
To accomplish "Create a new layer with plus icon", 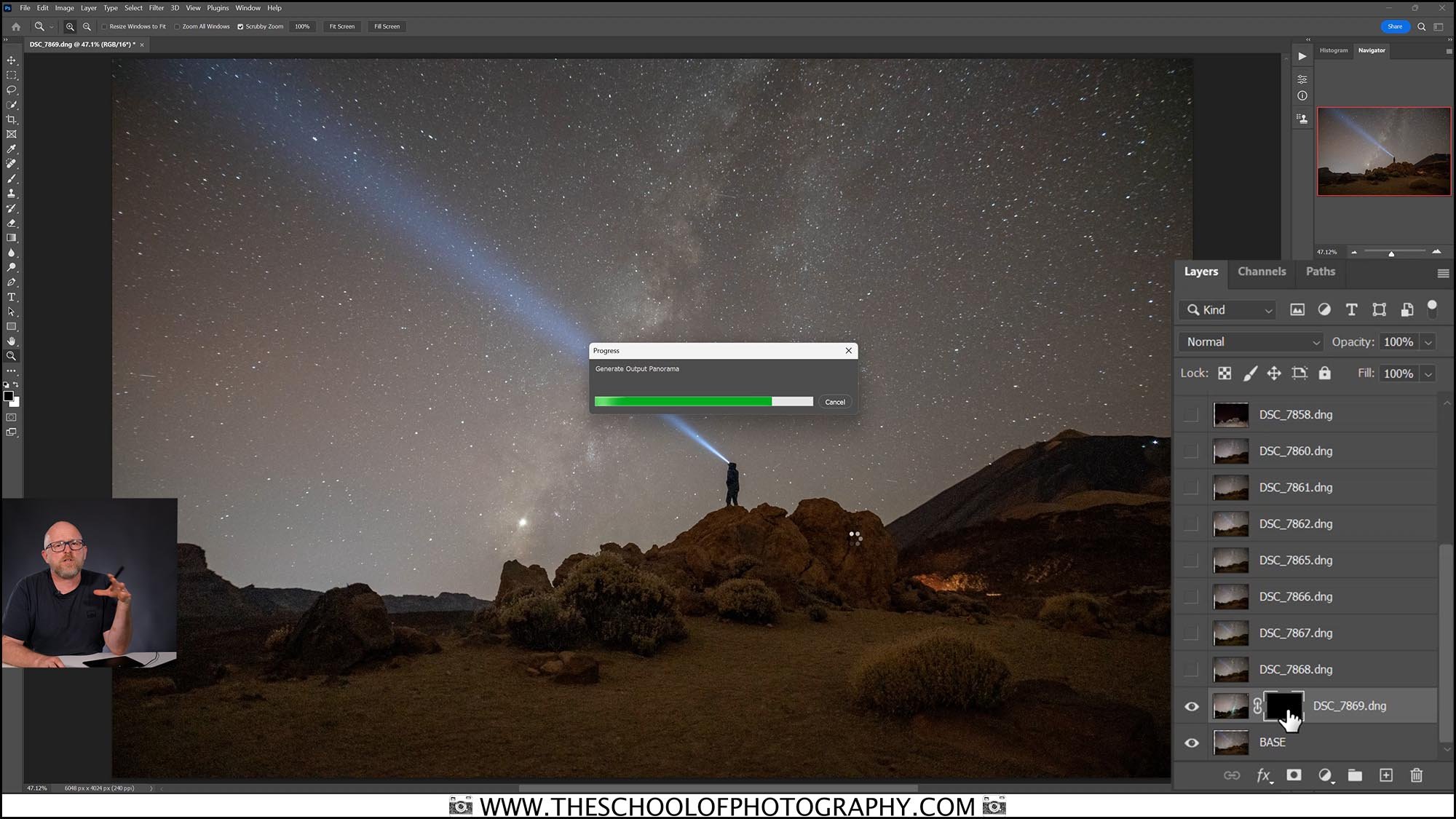I will (x=1386, y=775).
